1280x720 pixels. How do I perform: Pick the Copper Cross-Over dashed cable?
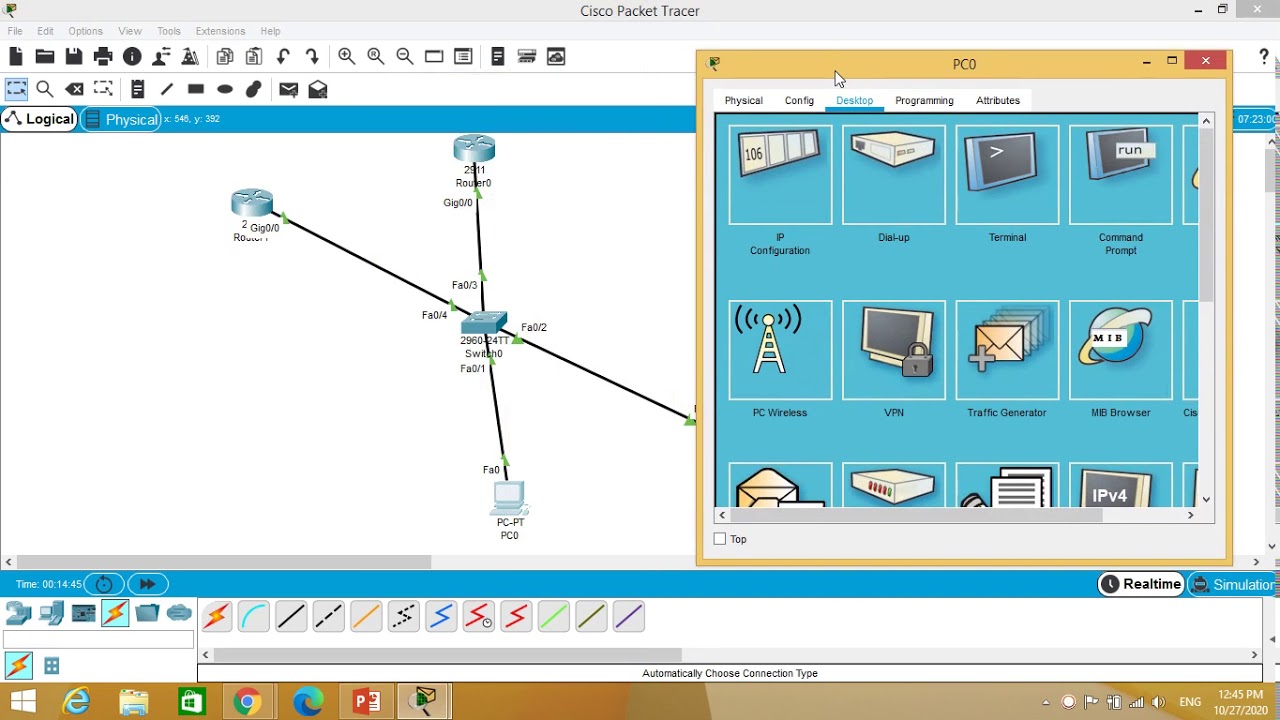(328, 616)
